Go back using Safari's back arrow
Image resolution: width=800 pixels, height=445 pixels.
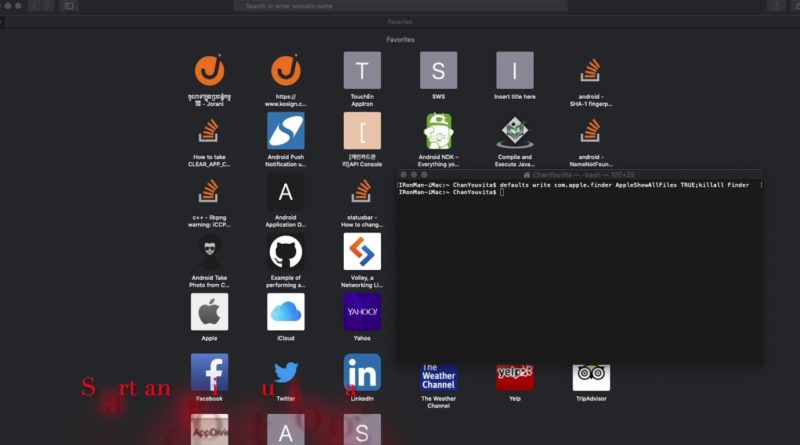(x=35, y=6)
